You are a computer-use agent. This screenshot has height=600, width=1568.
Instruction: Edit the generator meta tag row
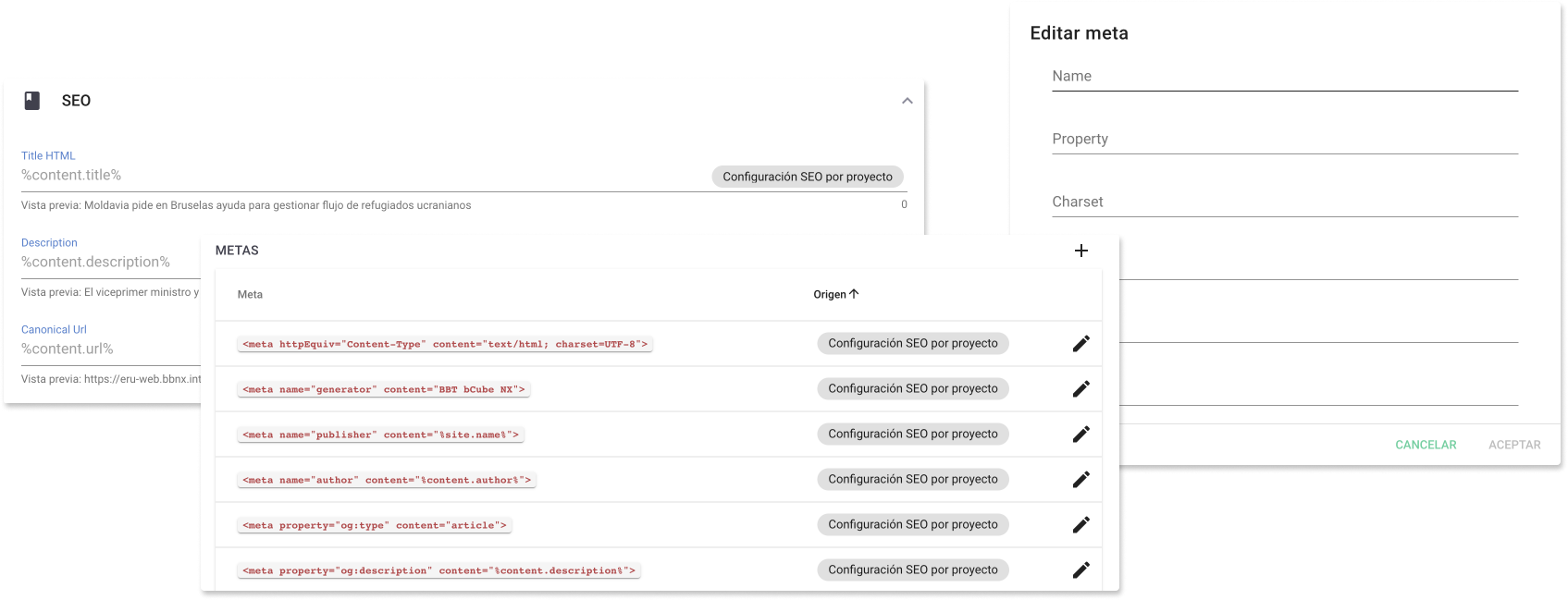pos(1080,389)
